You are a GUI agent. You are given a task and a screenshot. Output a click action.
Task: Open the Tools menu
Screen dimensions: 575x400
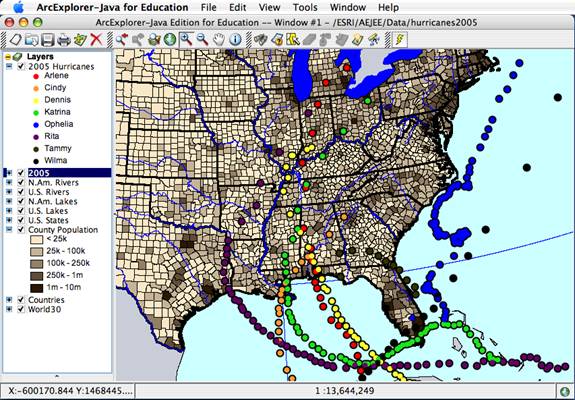[x=305, y=7]
